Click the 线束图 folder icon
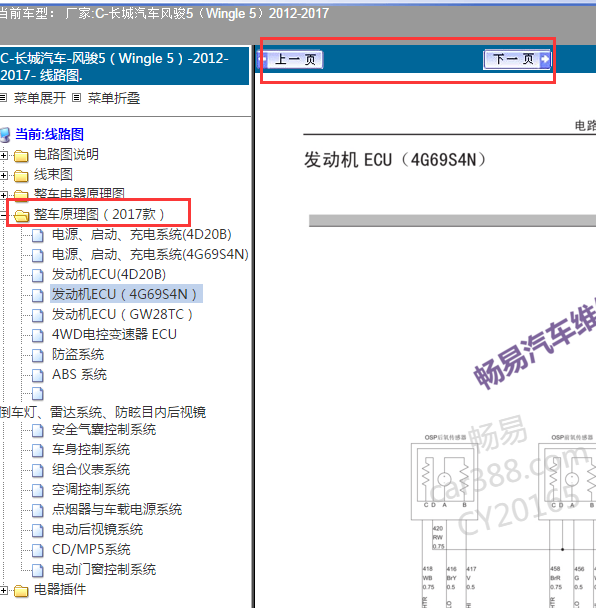This screenshot has width=596, height=608. (x=21, y=176)
